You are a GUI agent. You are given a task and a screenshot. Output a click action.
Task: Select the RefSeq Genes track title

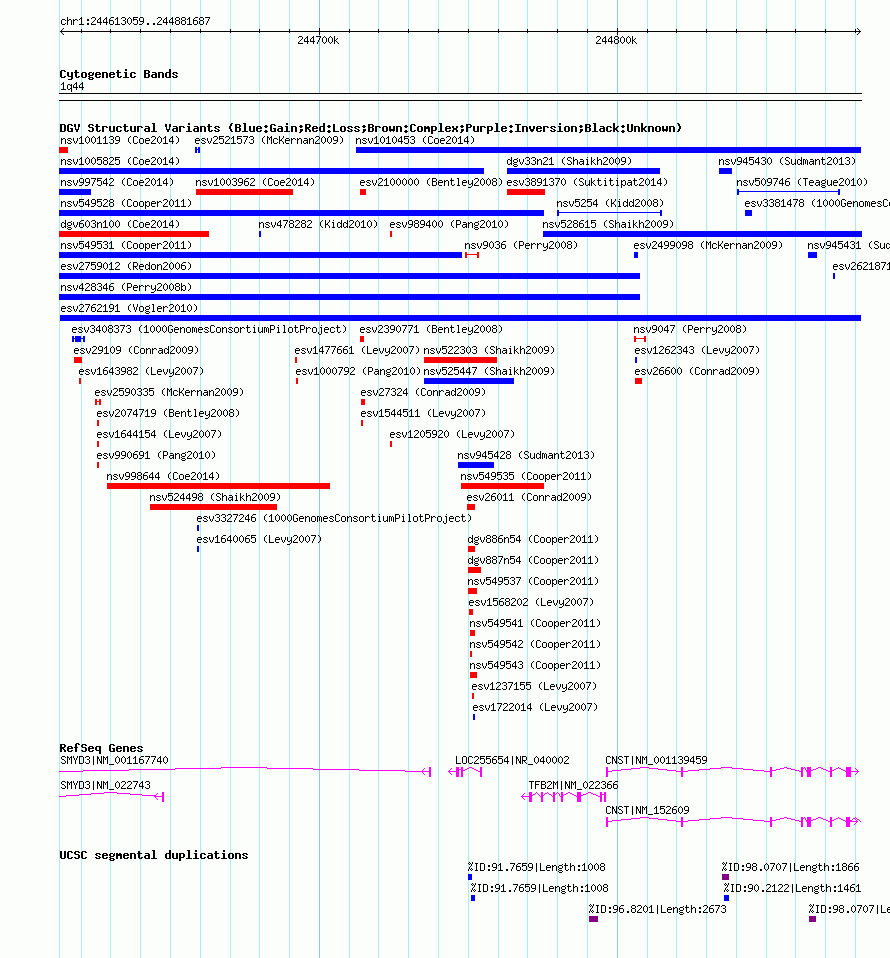101,748
